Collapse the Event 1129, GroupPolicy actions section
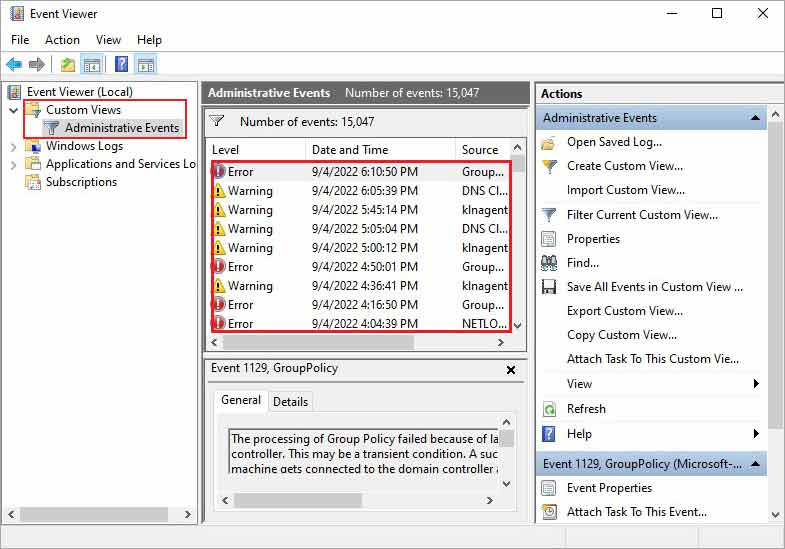This screenshot has width=785, height=549. coord(755,464)
